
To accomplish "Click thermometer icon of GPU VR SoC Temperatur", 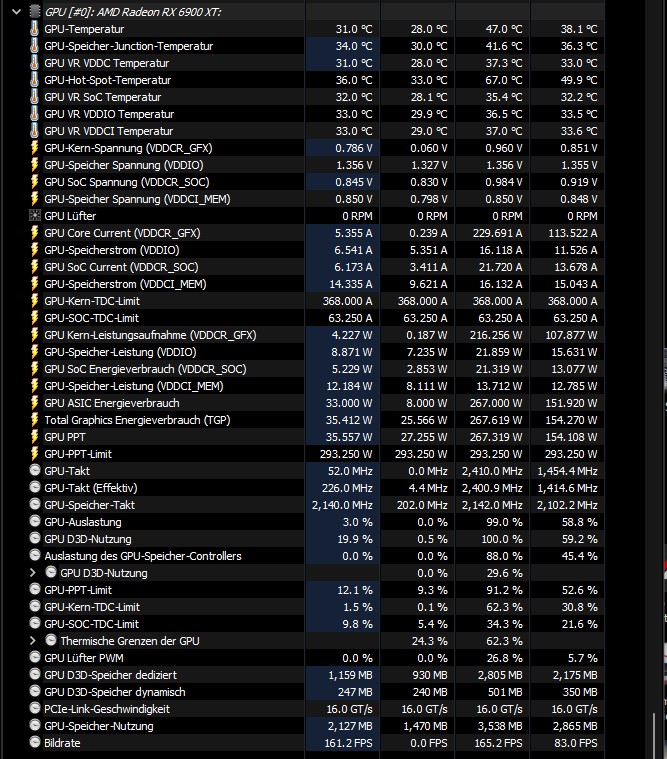I will [x=34, y=97].
